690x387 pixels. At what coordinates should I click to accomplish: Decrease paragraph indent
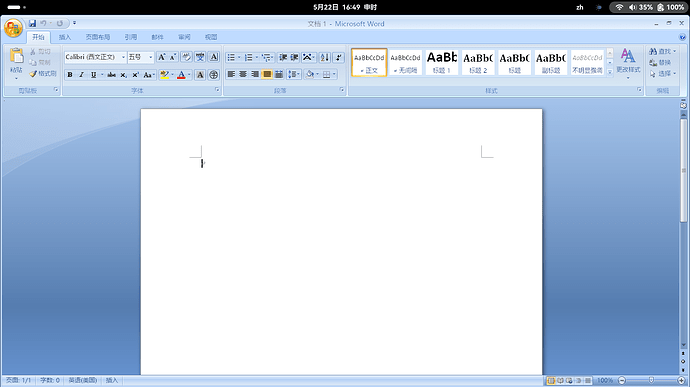pos(283,57)
